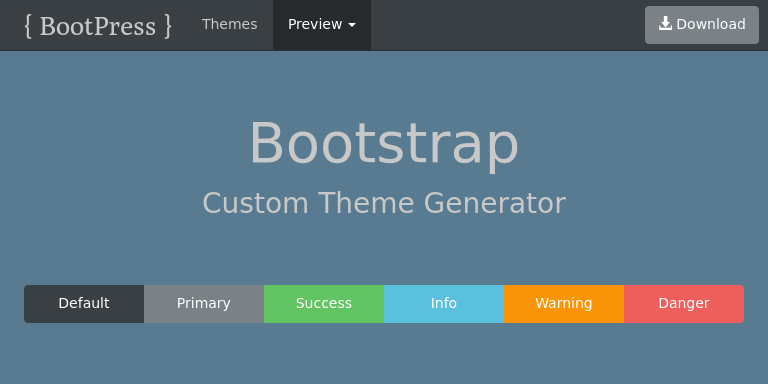Screen dimensions: 768x384
Task: Open the { BootPress } brand link
Action: point(98,25)
